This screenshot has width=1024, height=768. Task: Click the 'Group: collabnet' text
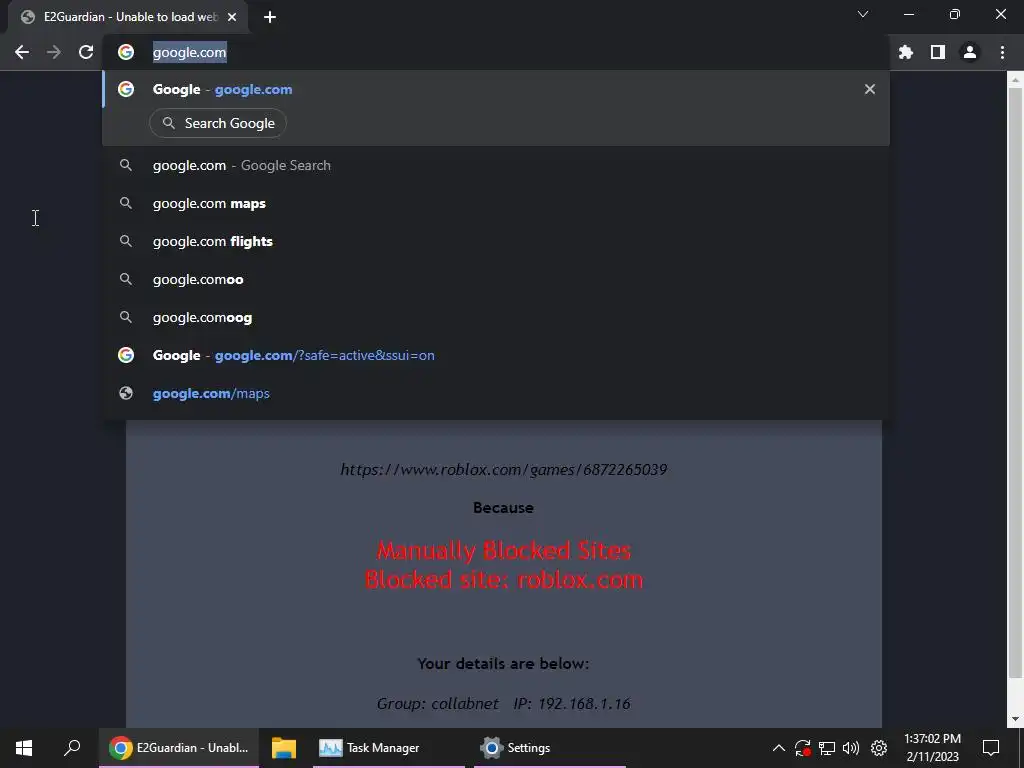click(x=438, y=703)
